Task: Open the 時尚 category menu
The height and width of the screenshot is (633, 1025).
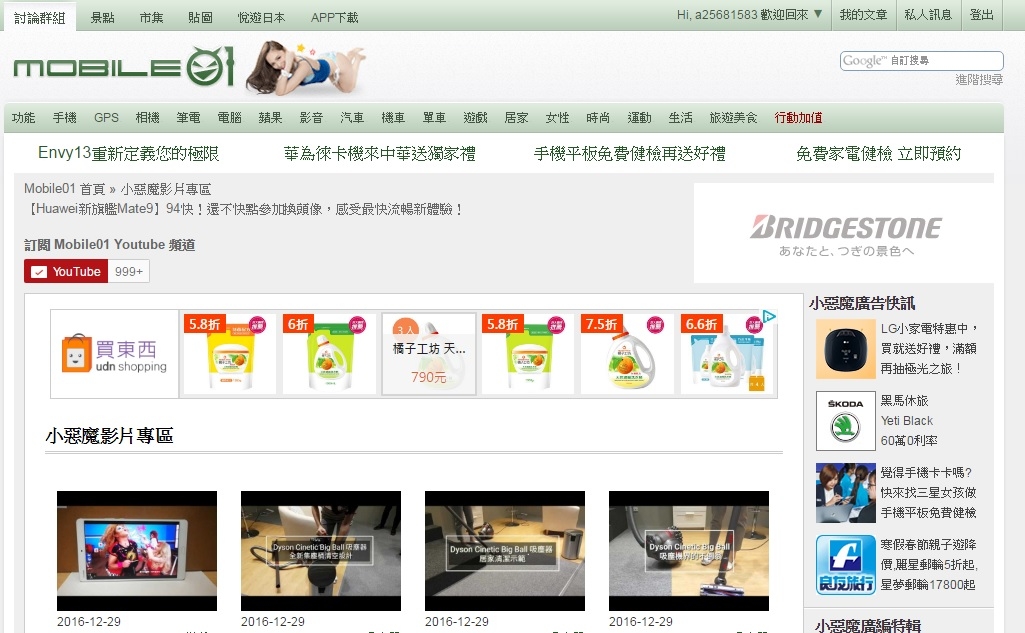Action: tap(597, 118)
